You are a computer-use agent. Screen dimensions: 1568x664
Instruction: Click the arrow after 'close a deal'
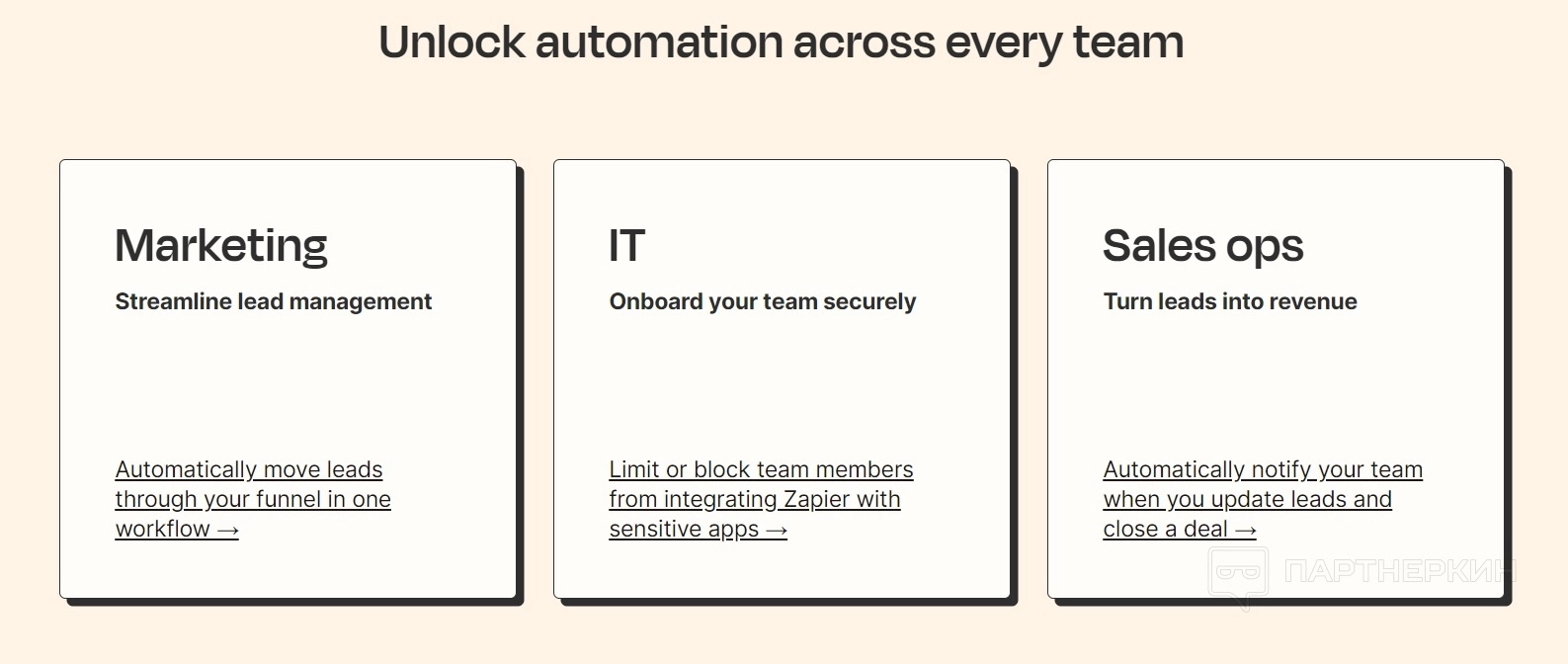pyautogui.click(x=1246, y=531)
